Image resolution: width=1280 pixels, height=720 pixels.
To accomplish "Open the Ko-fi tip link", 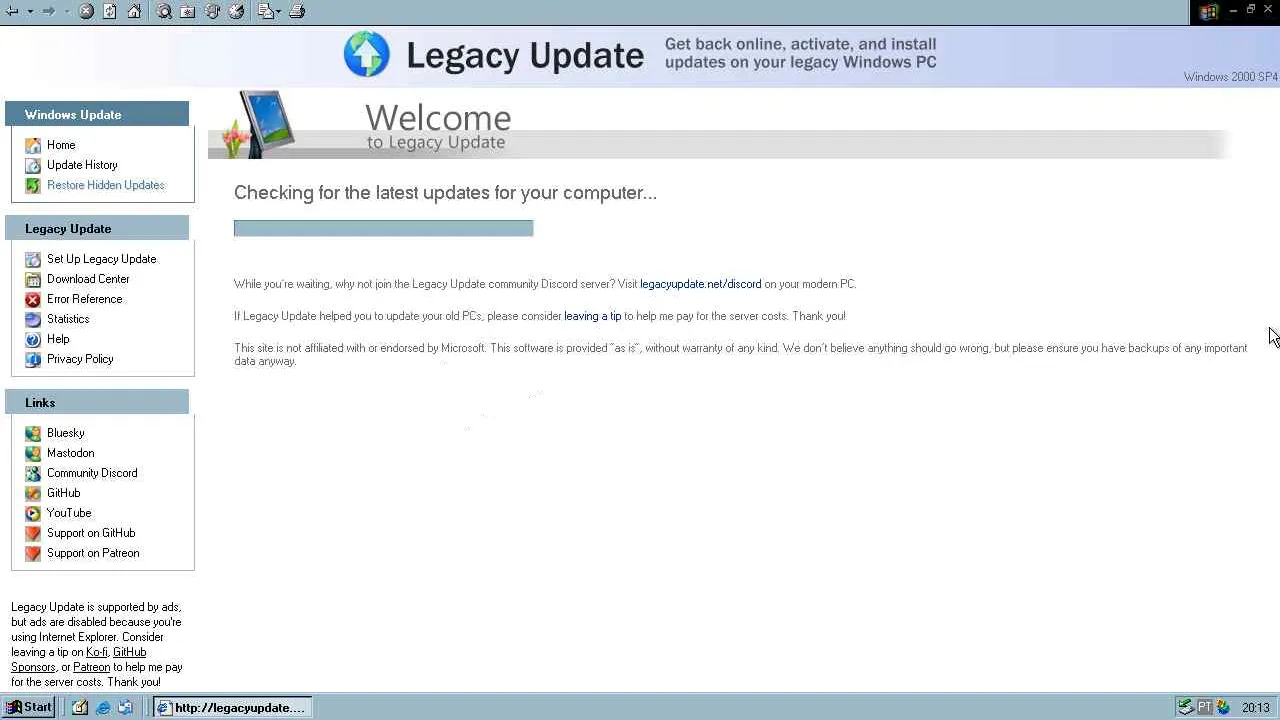I will 97,652.
